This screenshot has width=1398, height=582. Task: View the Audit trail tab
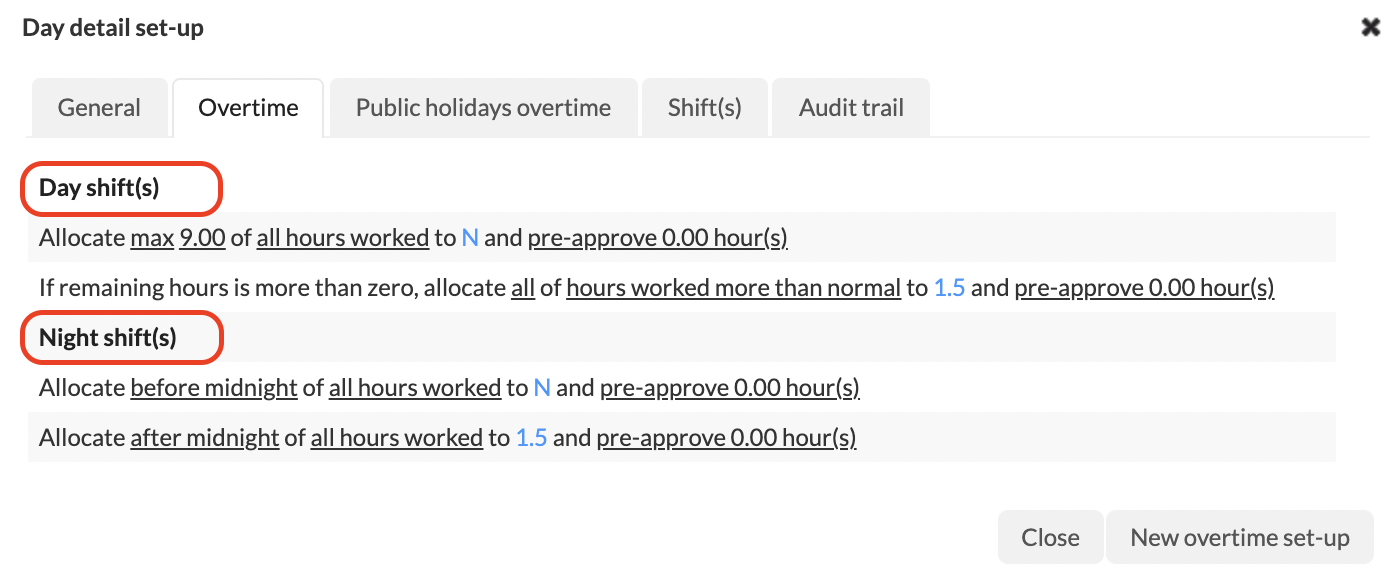pyautogui.click(x=851, y=108)
